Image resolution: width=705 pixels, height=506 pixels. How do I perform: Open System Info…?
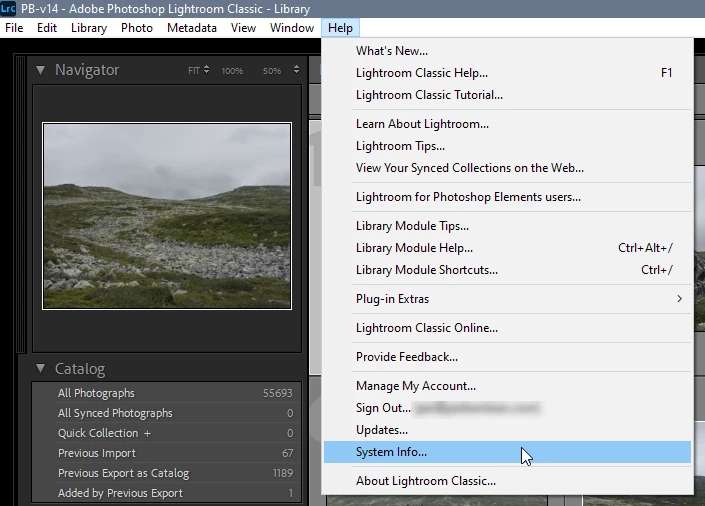(507, 452)
